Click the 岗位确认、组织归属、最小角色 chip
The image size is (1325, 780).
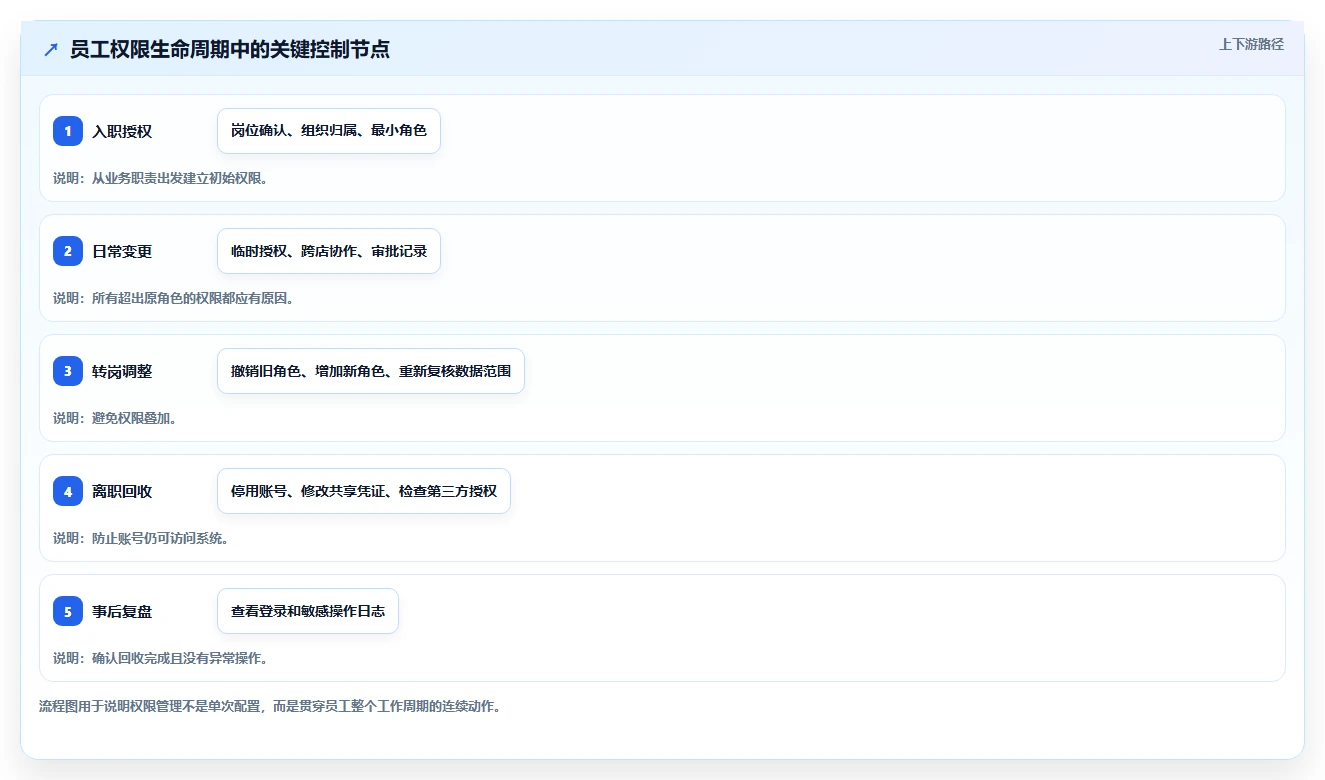pos(329,131)
